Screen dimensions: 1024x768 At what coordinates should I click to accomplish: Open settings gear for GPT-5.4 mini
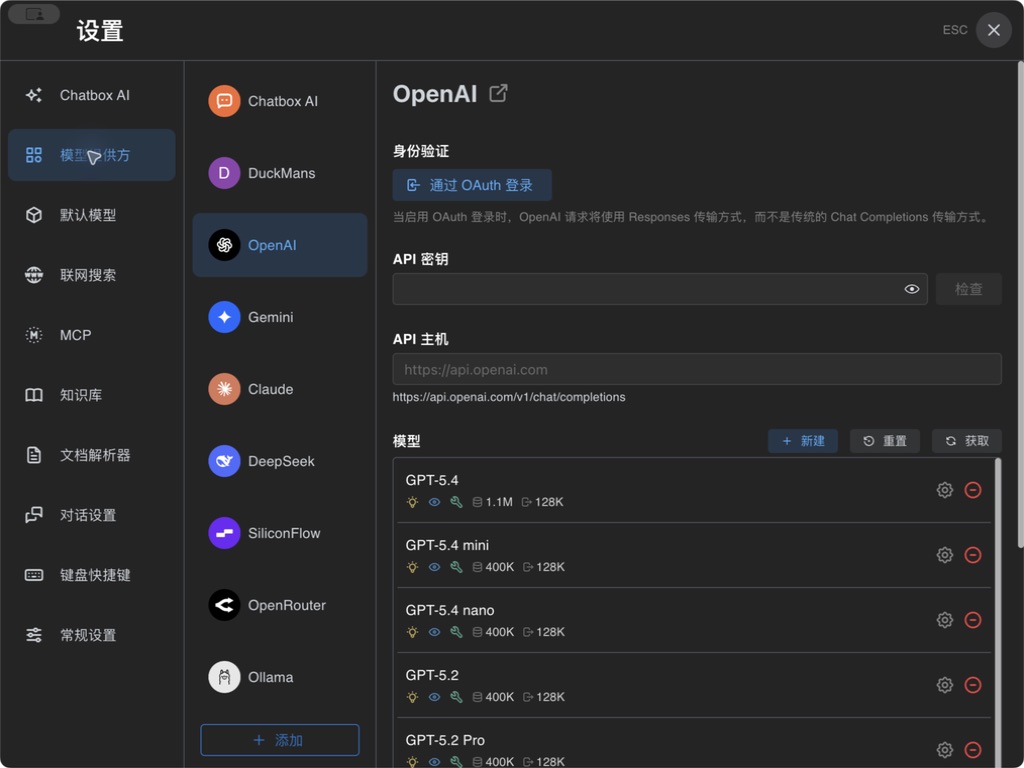coord(944,555)
